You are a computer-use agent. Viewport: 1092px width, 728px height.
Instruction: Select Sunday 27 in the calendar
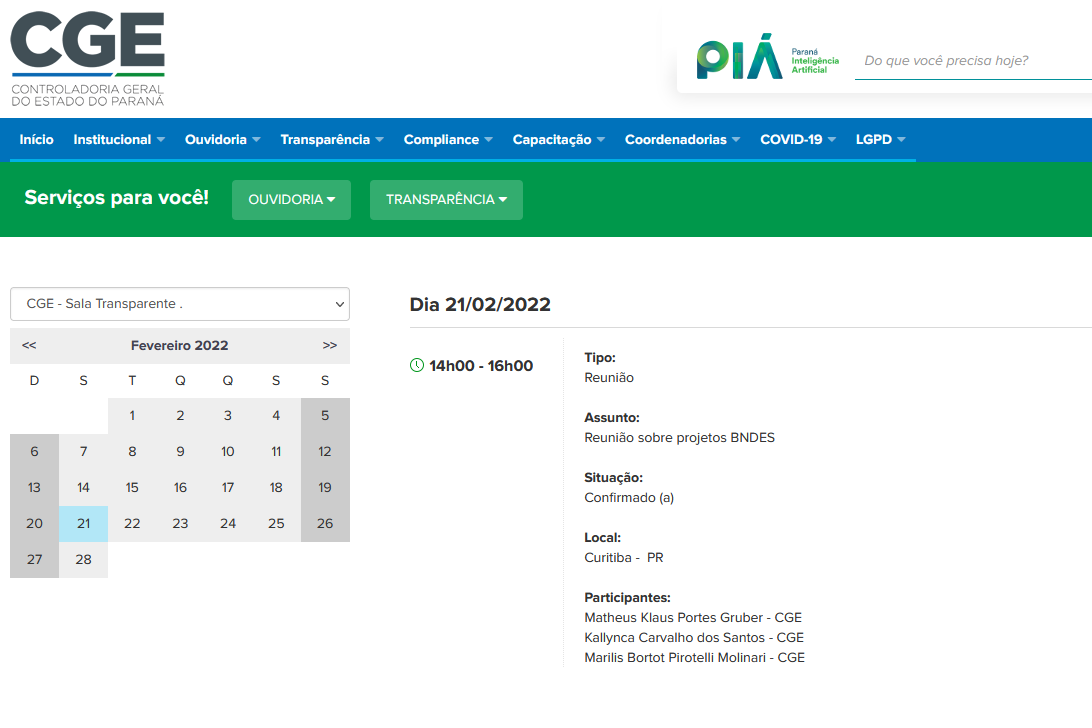(34, 560)
